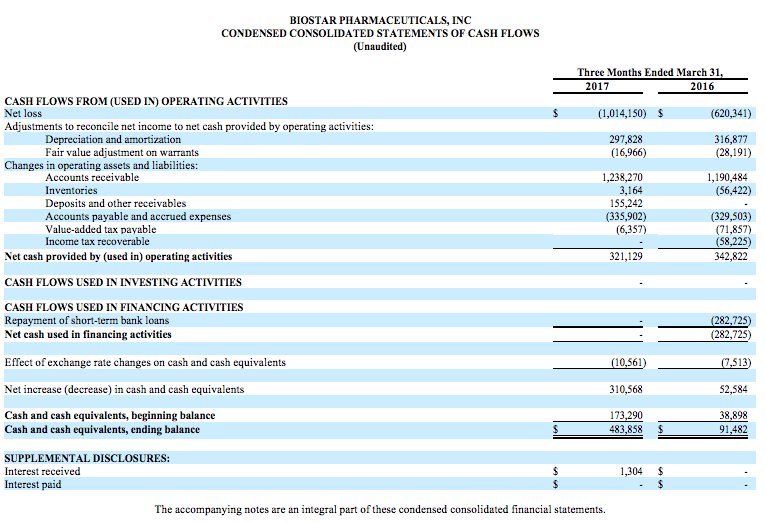766x523 pixels.
Task: Click the Depreciation and amortization label
Action: pyautogui.click(x=113, y=140)
